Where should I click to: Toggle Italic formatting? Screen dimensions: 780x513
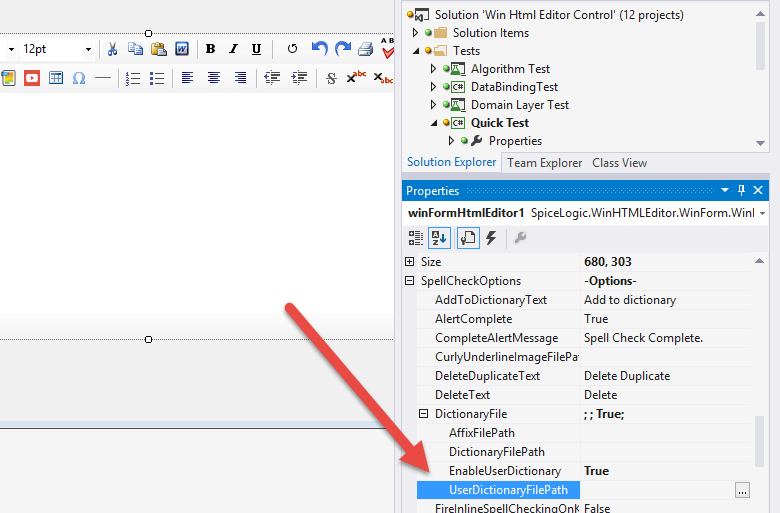tap(233, 49)
